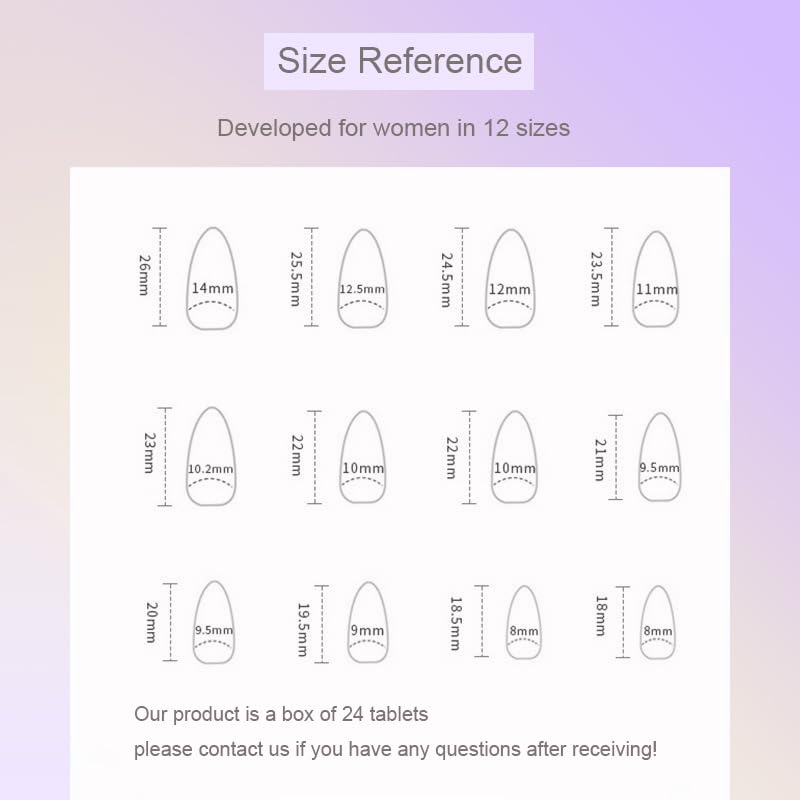
Task: Click the 8mm nail beside 18.5mm label
Action: click(522, 622)
